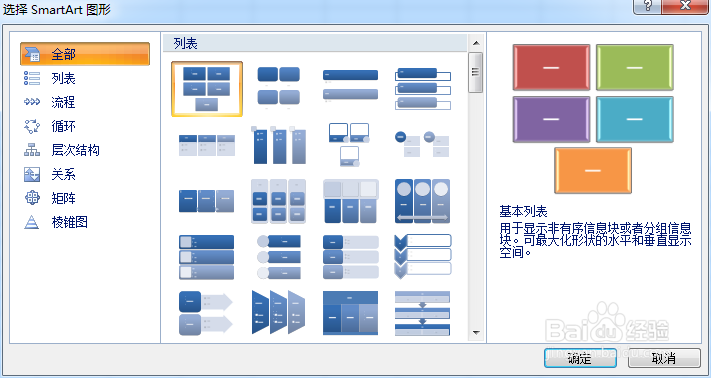Click the scrollbar up arrow in layout gallery
This screenshot has height=378, width=711.
pos(476,43)
